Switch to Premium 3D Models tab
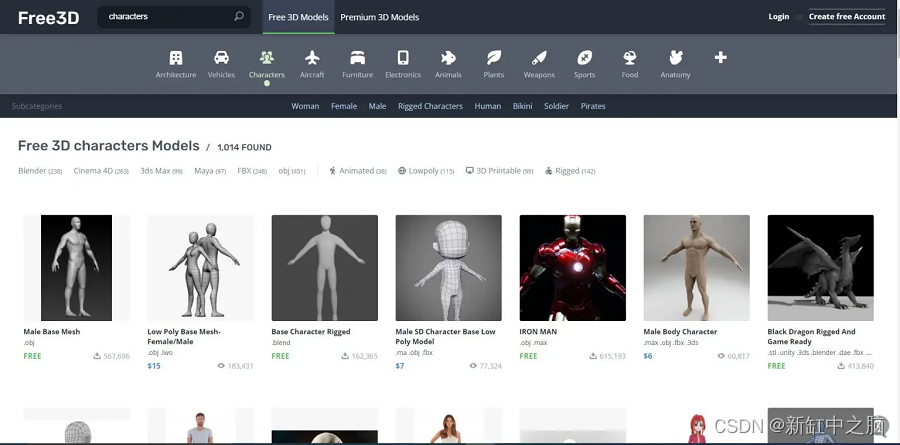The height and width of the screenshot is (445, 900). 379,17
